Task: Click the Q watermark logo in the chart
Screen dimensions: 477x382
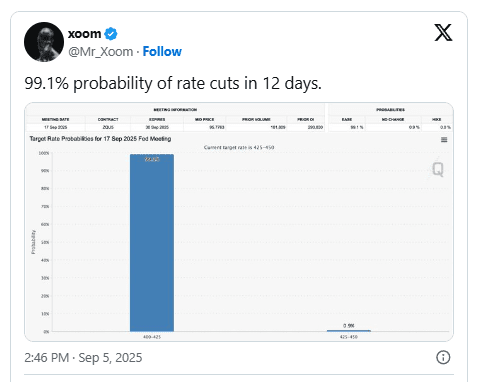Action: 438,169
